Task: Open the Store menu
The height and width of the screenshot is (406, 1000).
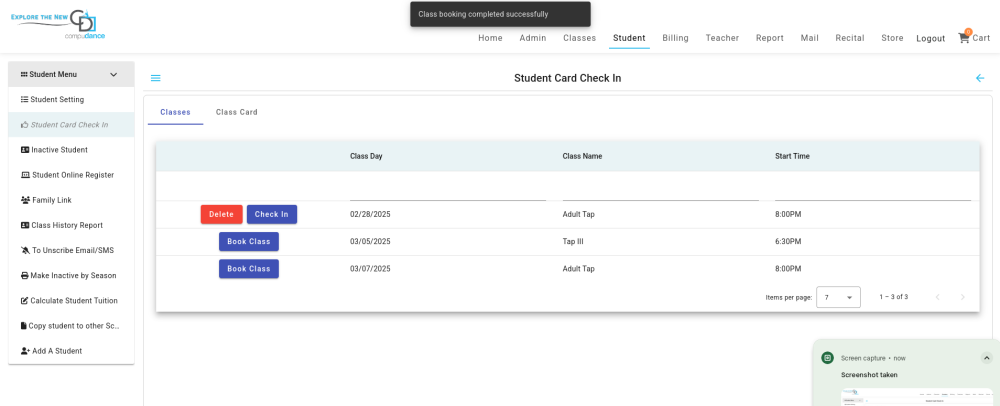Action: [x=892, y=38]
